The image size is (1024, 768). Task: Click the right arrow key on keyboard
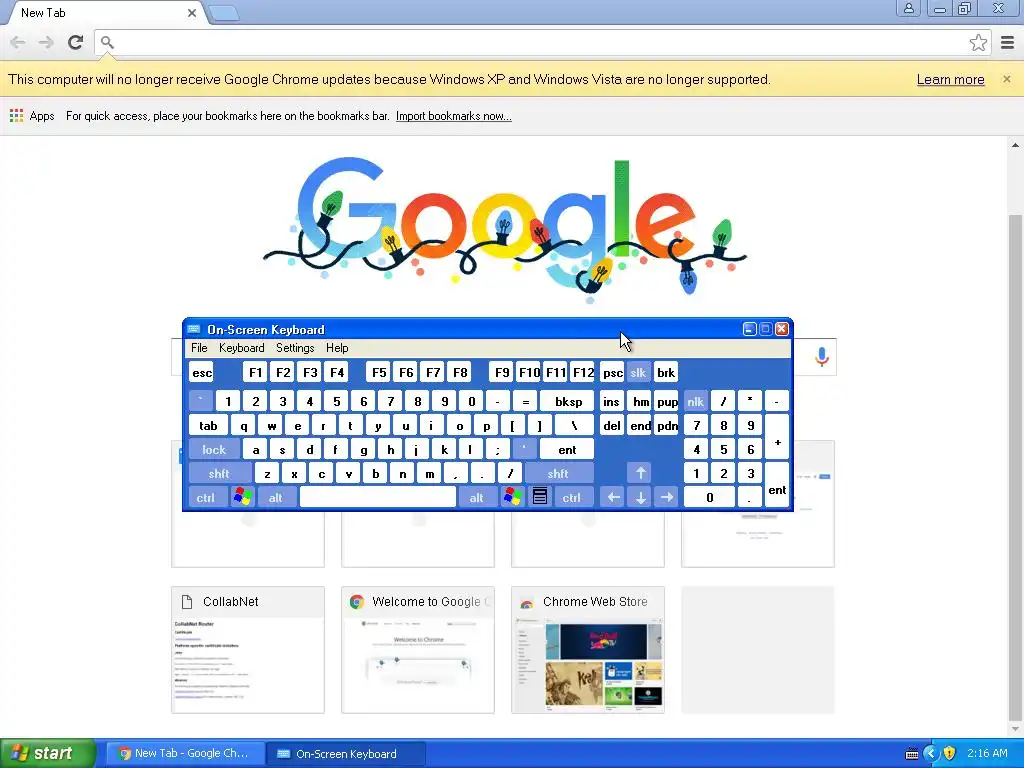pyautogui.click(x=667, y=497)
